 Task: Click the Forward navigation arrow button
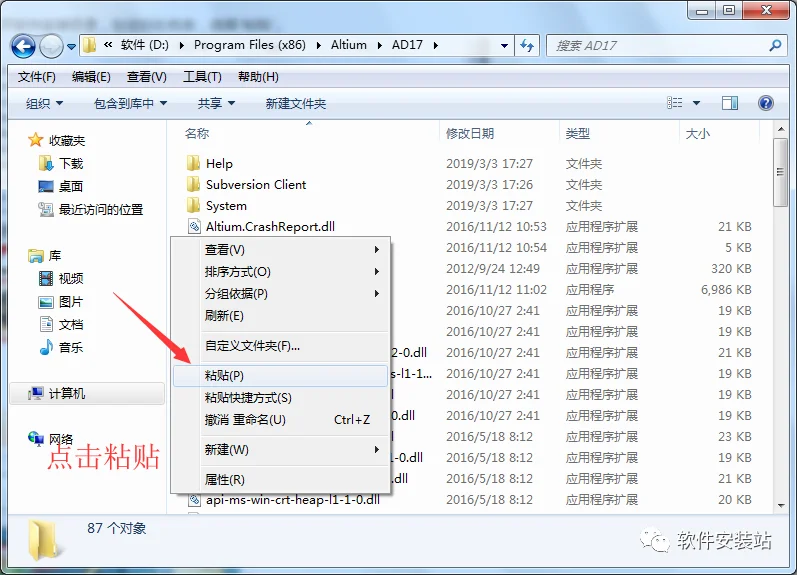[x=51, y=46]
